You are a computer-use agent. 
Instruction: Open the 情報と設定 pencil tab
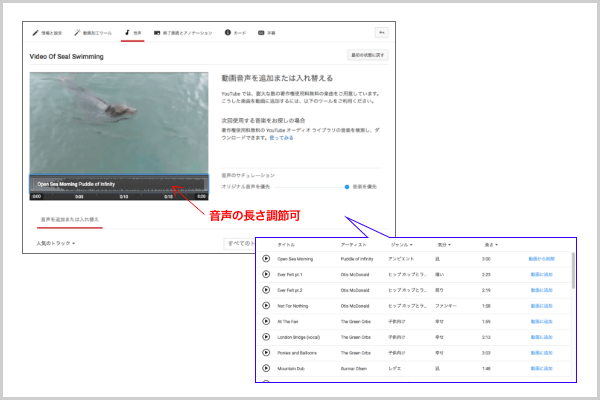click(x=47, y=33)
